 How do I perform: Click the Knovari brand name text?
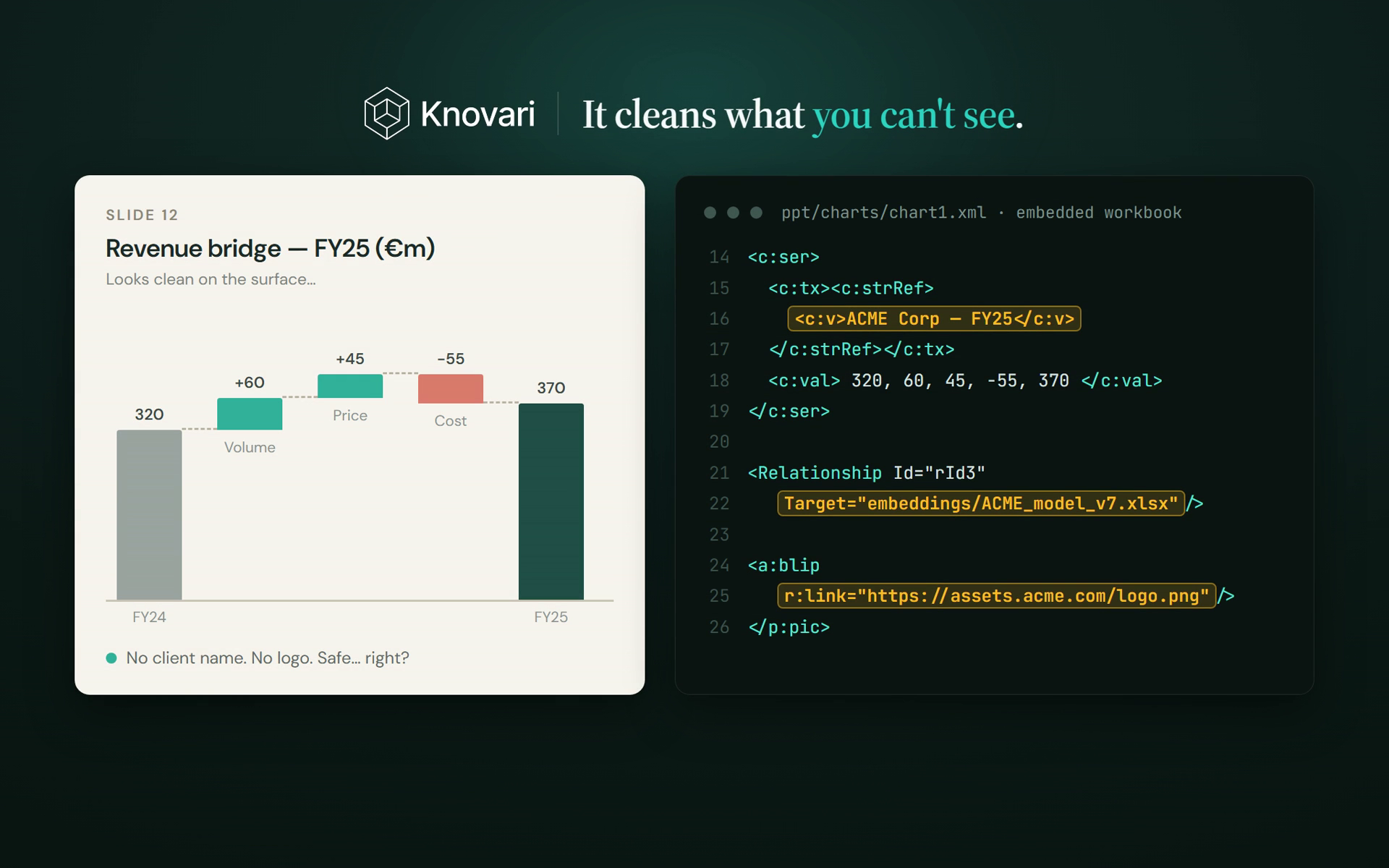[477, 114]
